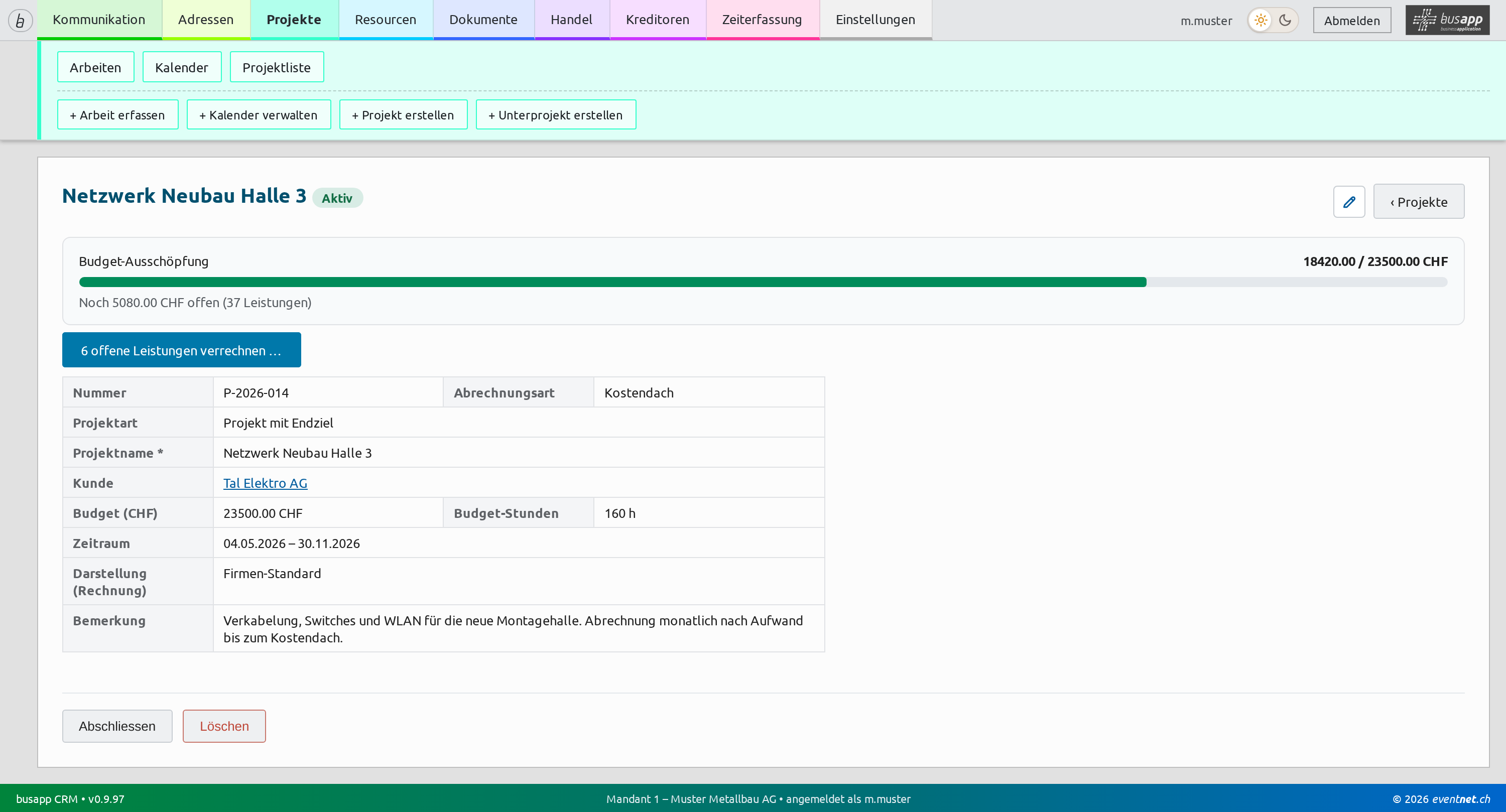1506x812 pixels.
Task: Switch to light mode sun icon
Action: [x=1261, y=20]
